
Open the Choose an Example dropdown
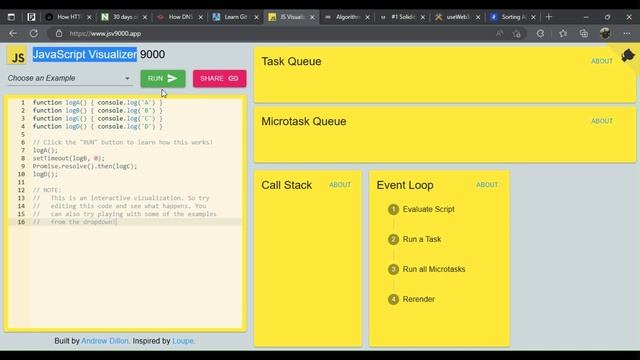point(69,78)
